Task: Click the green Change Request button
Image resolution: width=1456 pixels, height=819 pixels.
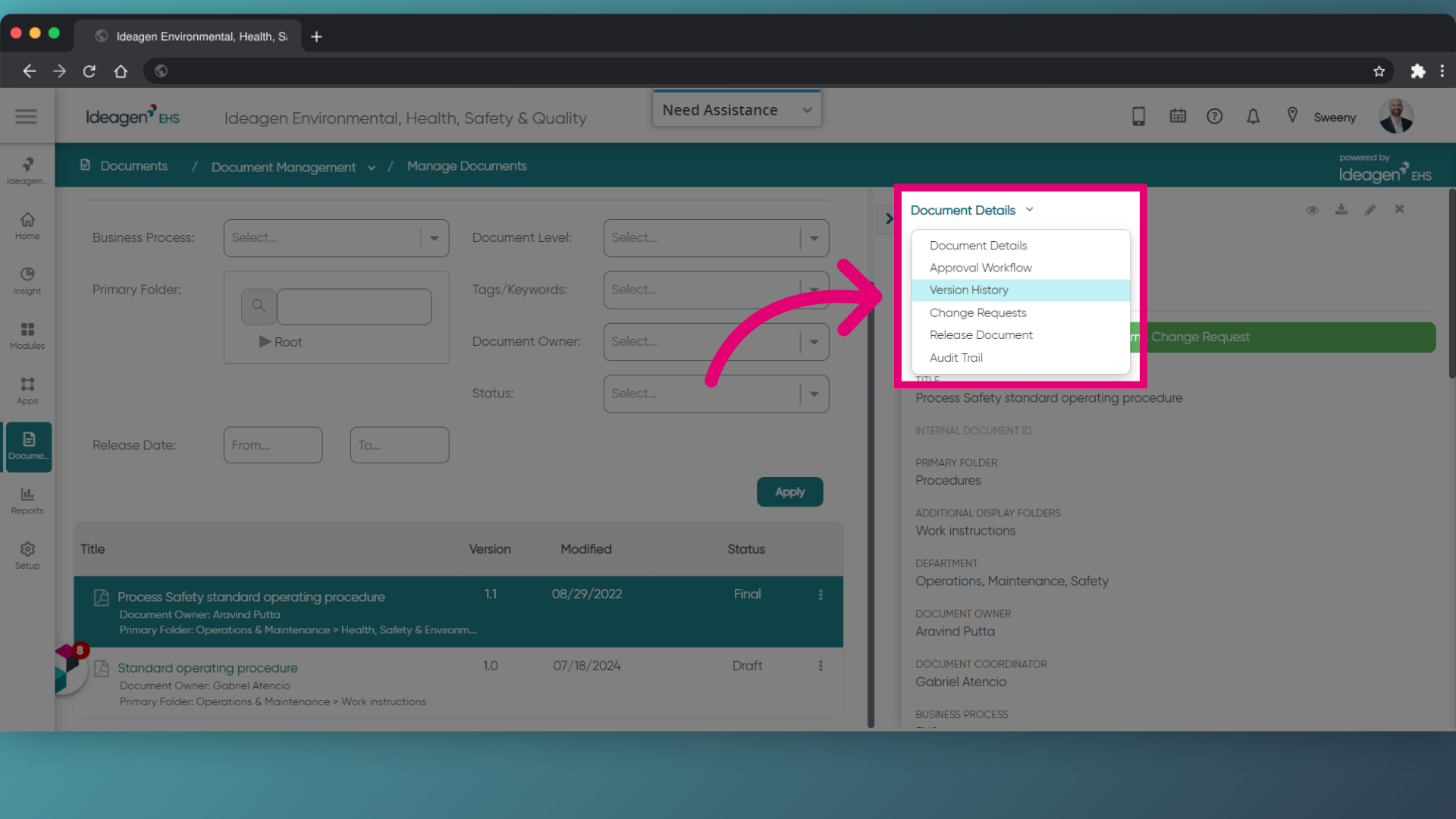Action: [1282, 337]
